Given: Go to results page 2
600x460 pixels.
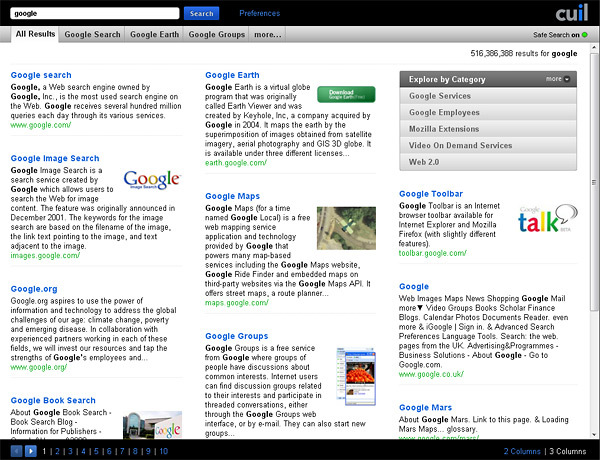Looking at the screenshot, I should (x=57, y=451).
